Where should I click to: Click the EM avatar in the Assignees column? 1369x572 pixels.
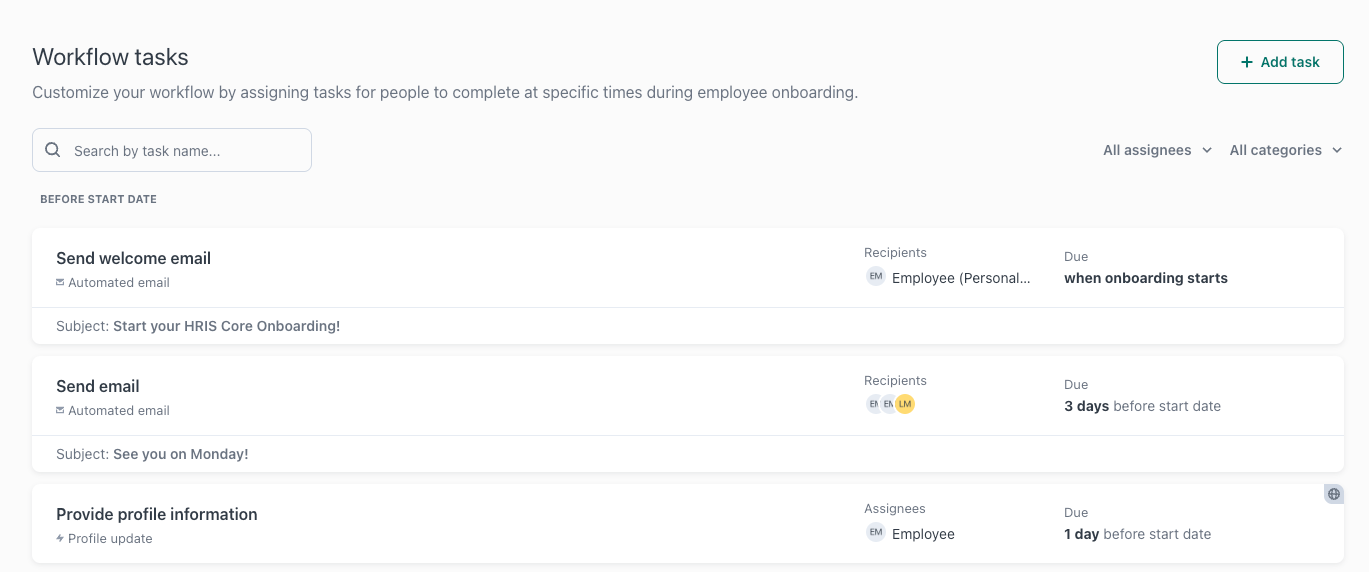click(876, 533)
